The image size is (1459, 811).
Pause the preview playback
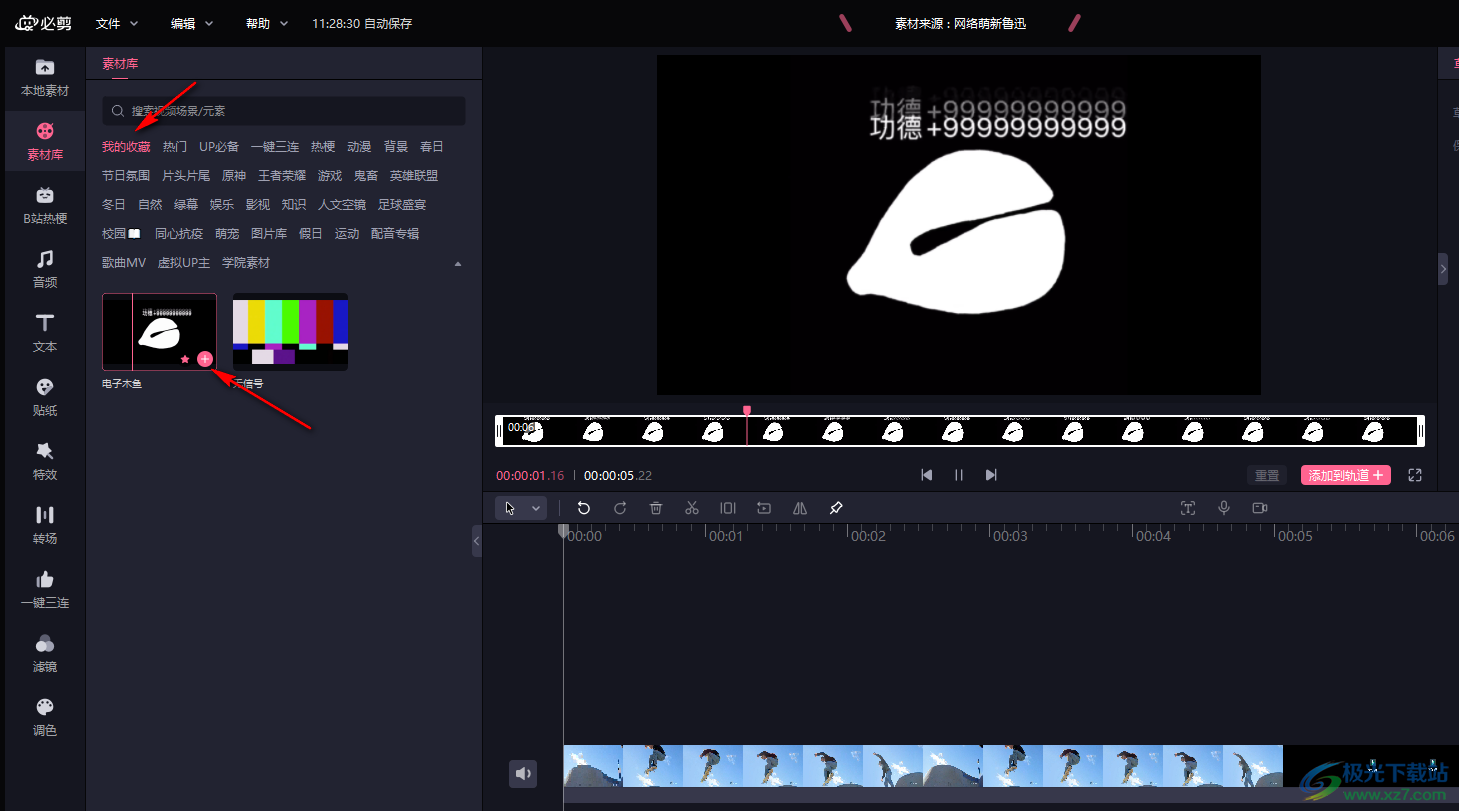(959, 475)
